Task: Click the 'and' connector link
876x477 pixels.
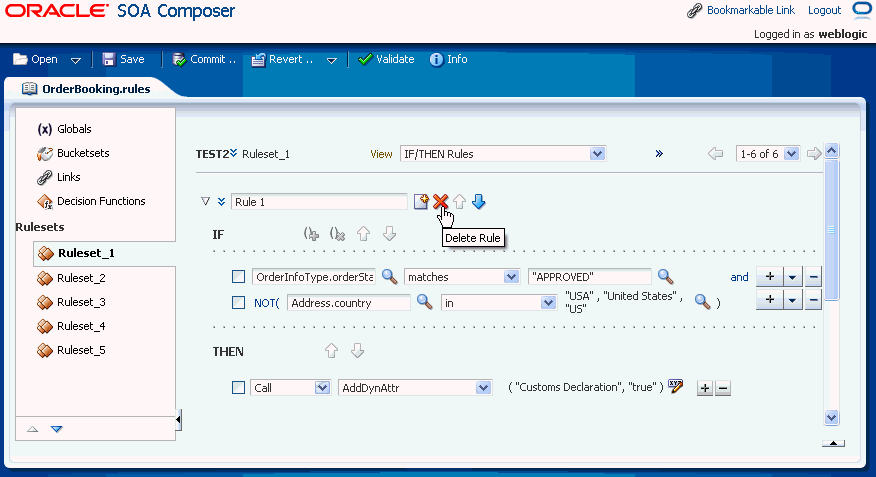Action: point(739,277)
